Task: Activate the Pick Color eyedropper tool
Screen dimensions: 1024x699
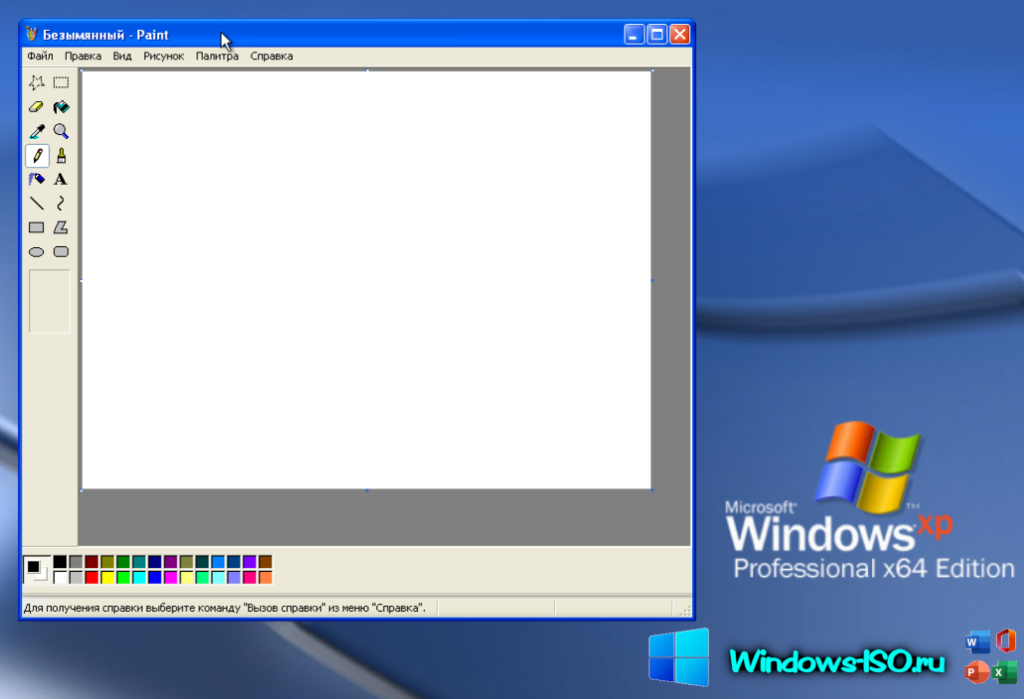Action: (37, 131)
